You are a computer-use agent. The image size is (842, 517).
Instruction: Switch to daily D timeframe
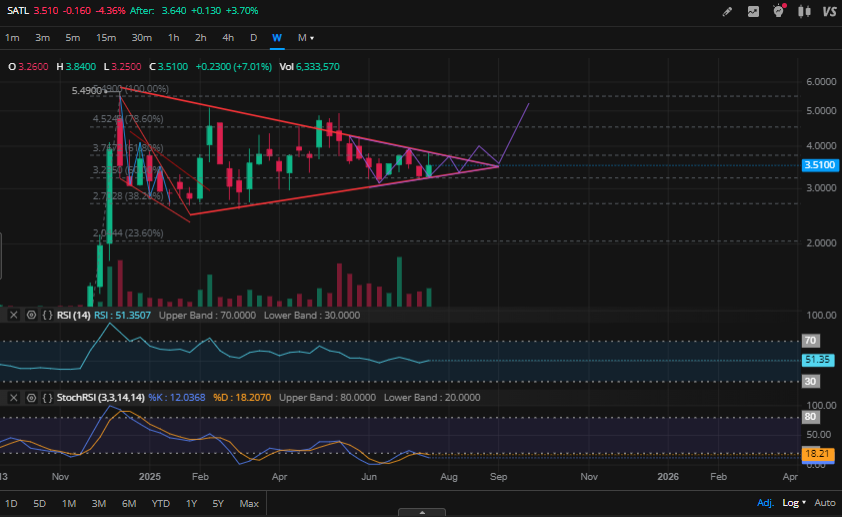(253, 38)
